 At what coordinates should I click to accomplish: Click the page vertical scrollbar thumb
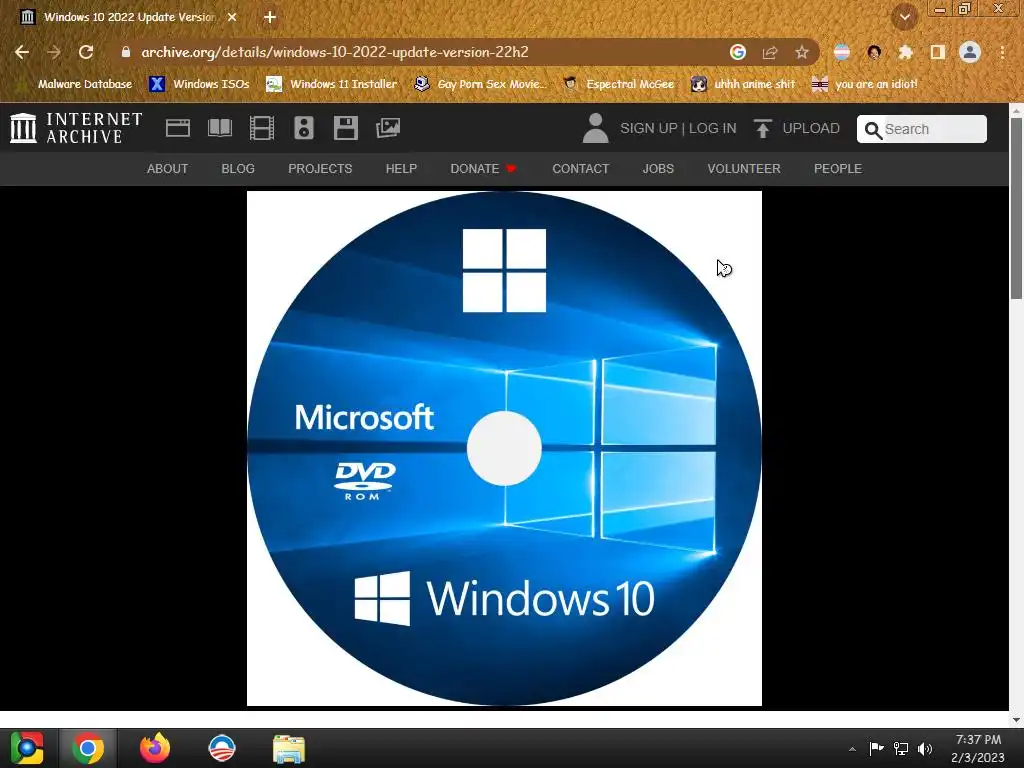[1016, 207]
